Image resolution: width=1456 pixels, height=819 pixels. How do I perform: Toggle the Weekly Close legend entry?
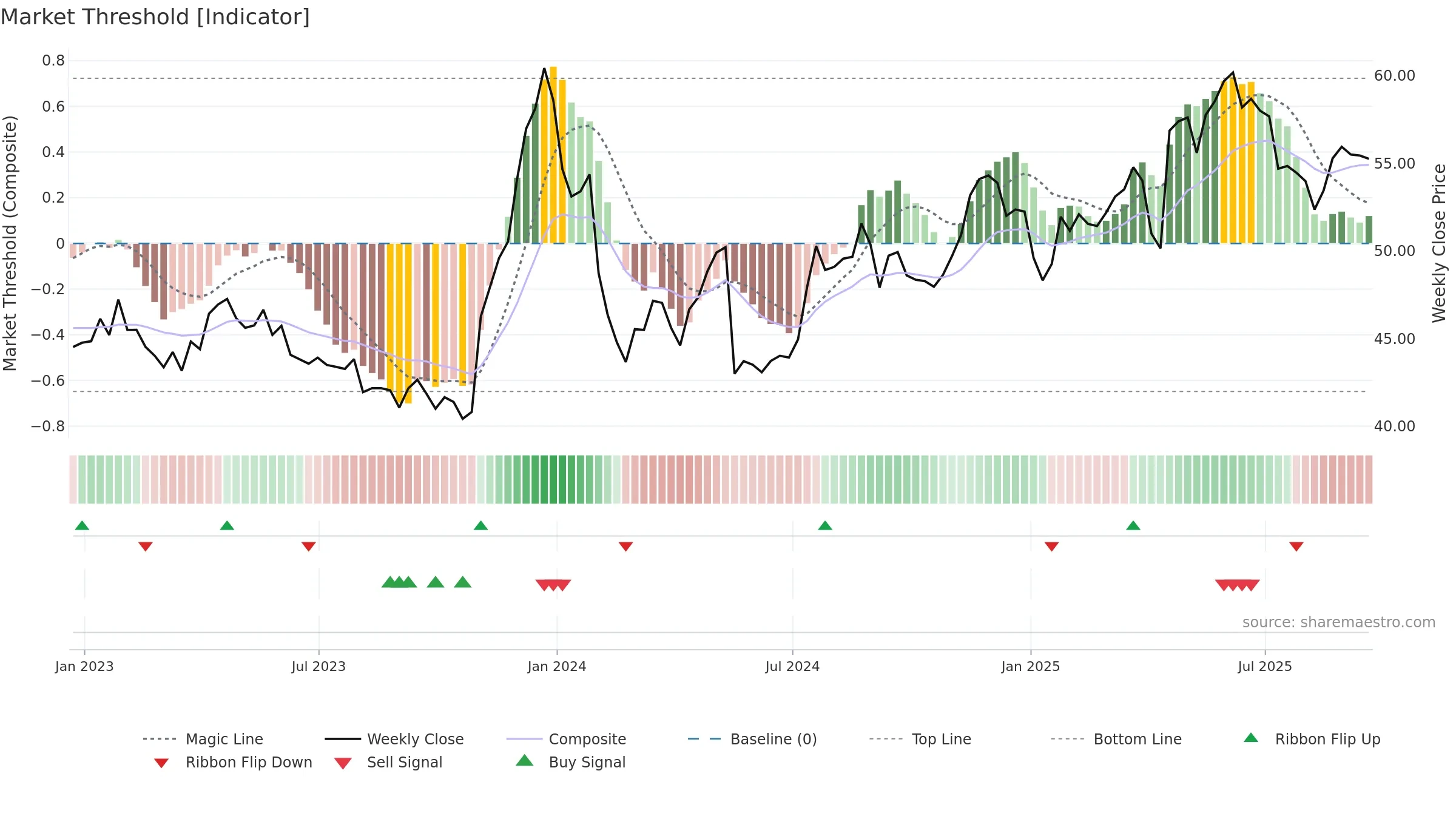pos(394,739)
